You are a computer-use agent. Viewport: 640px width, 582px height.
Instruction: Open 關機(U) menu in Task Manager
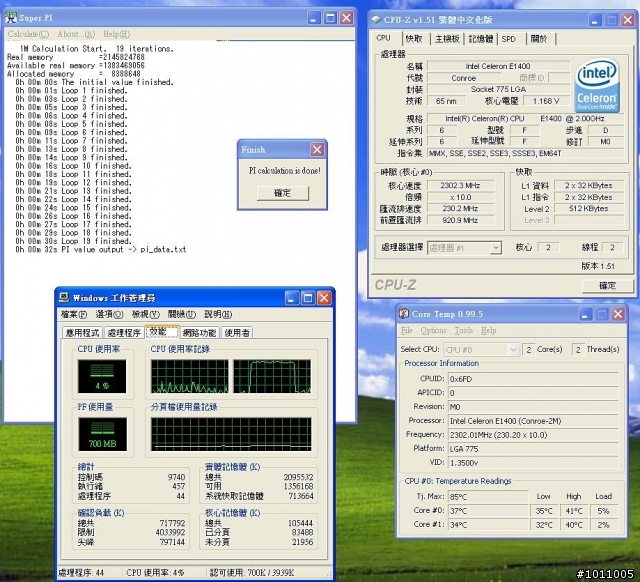click(182, 314)
